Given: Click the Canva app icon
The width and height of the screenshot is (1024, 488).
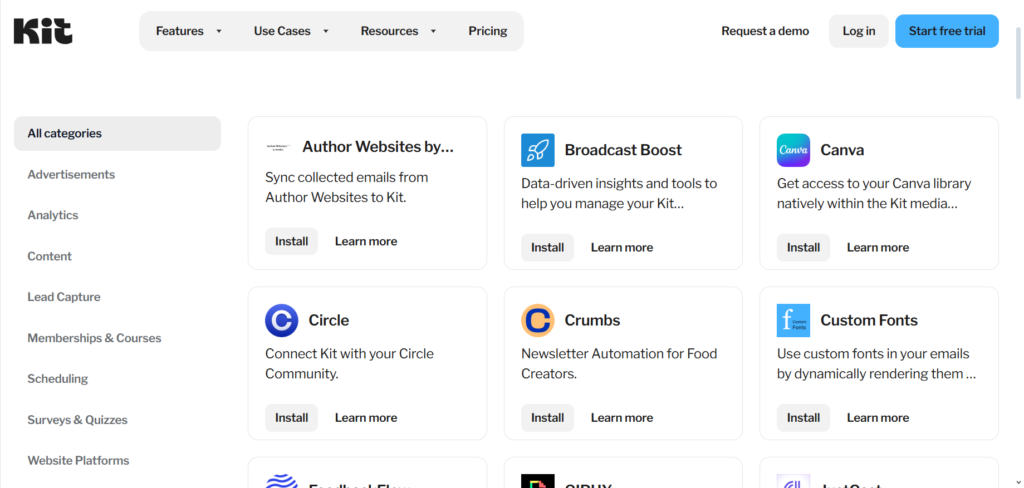Looking at the screenshot, I should [793, 150].
